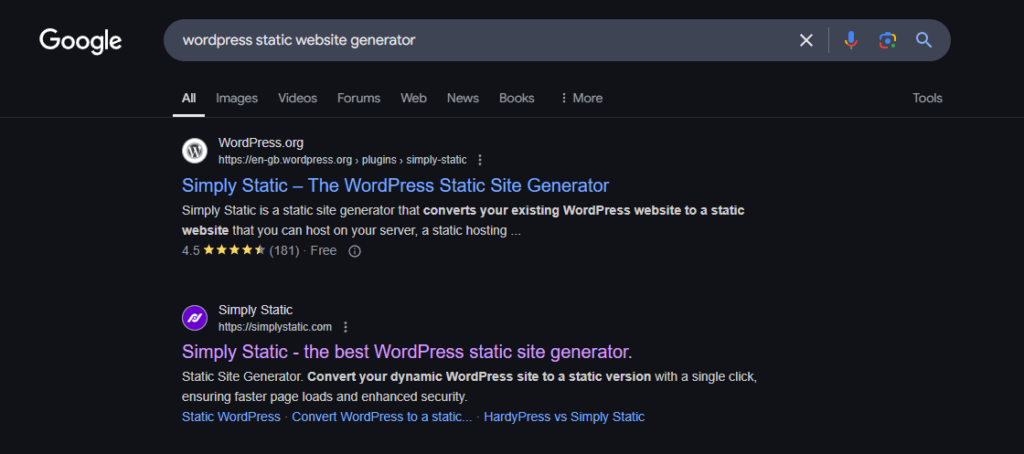
Task: Click the en-gb.wordpress.org breadcrumb URL
Action: coord(342,160)
